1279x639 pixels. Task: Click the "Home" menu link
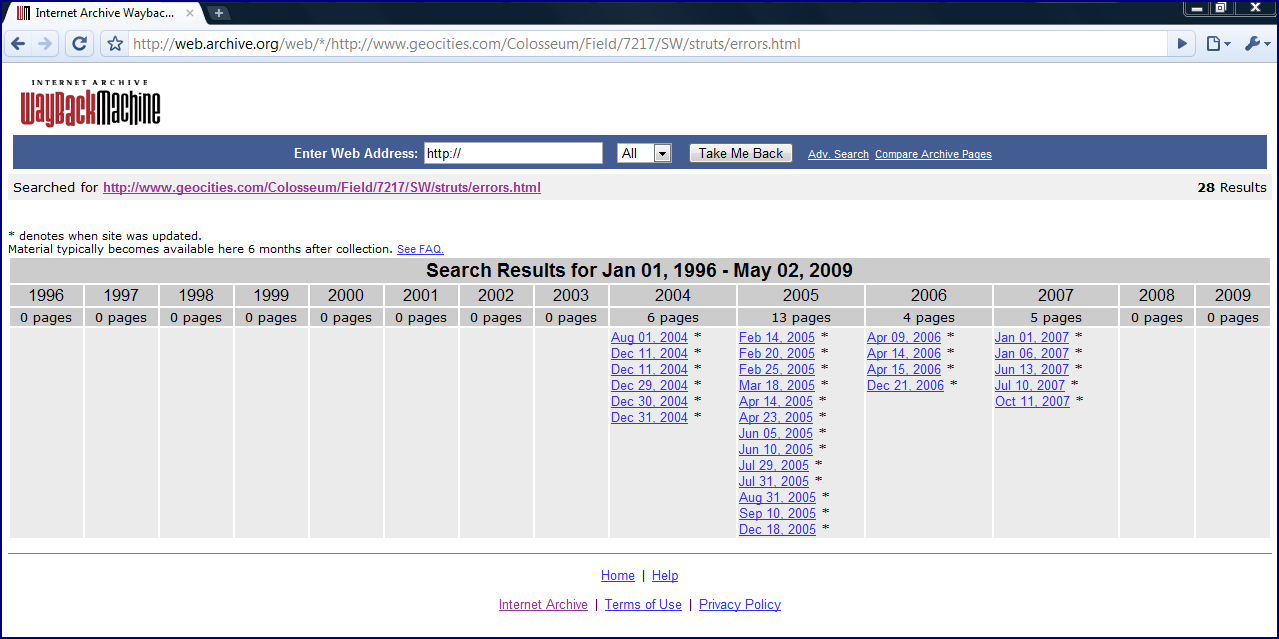coord(617,575)
